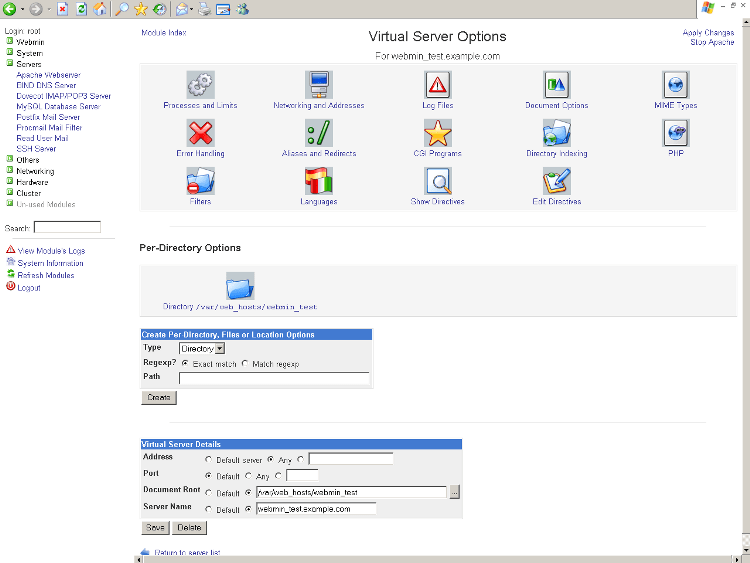Click browser Print button
Screen dimensions: 750x563
[x=204, y=9]
